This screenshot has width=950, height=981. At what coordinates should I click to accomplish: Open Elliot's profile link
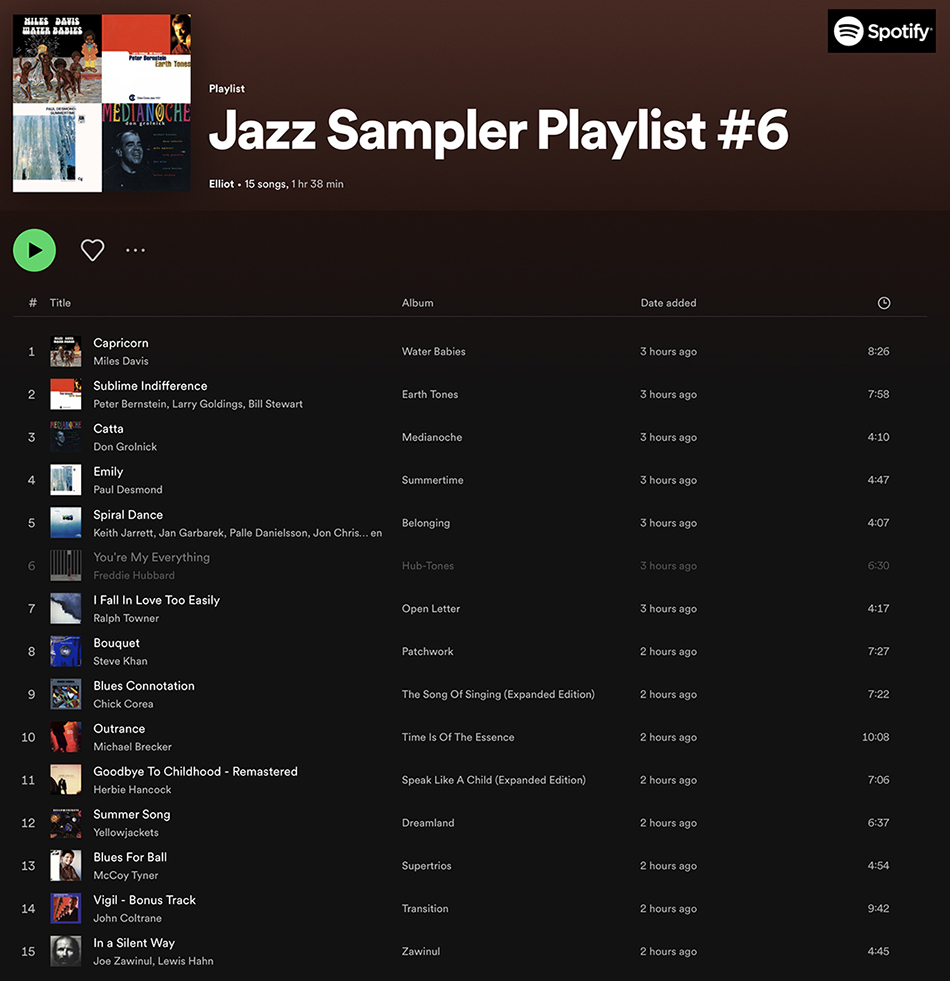[222, 184]
